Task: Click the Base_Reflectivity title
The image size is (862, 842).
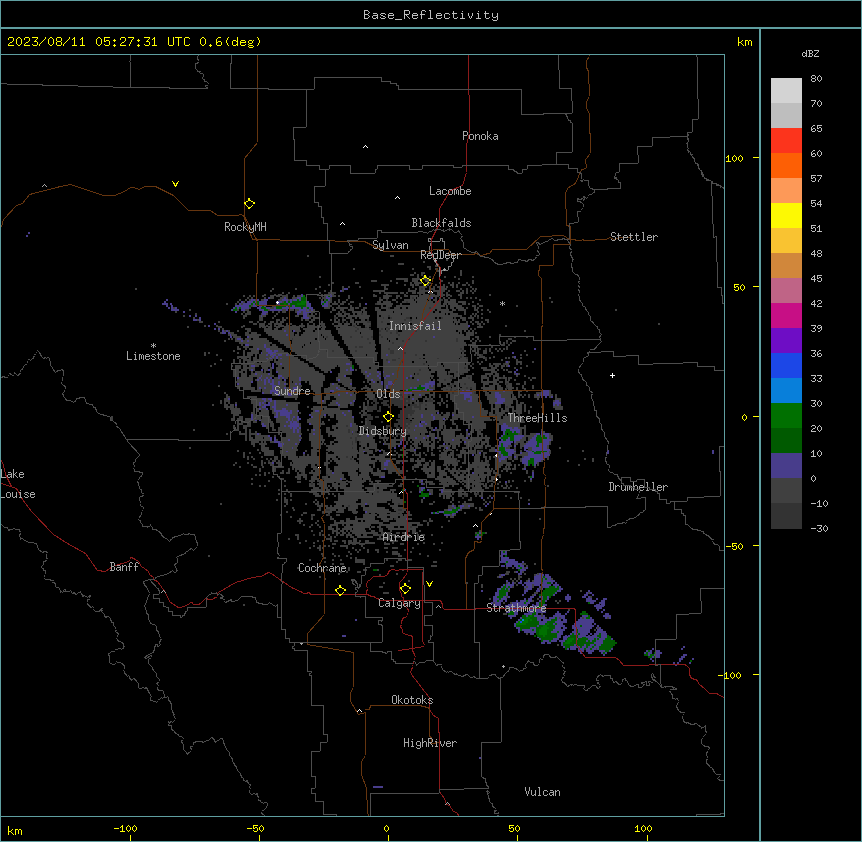Action: click(x=431, y=15)
